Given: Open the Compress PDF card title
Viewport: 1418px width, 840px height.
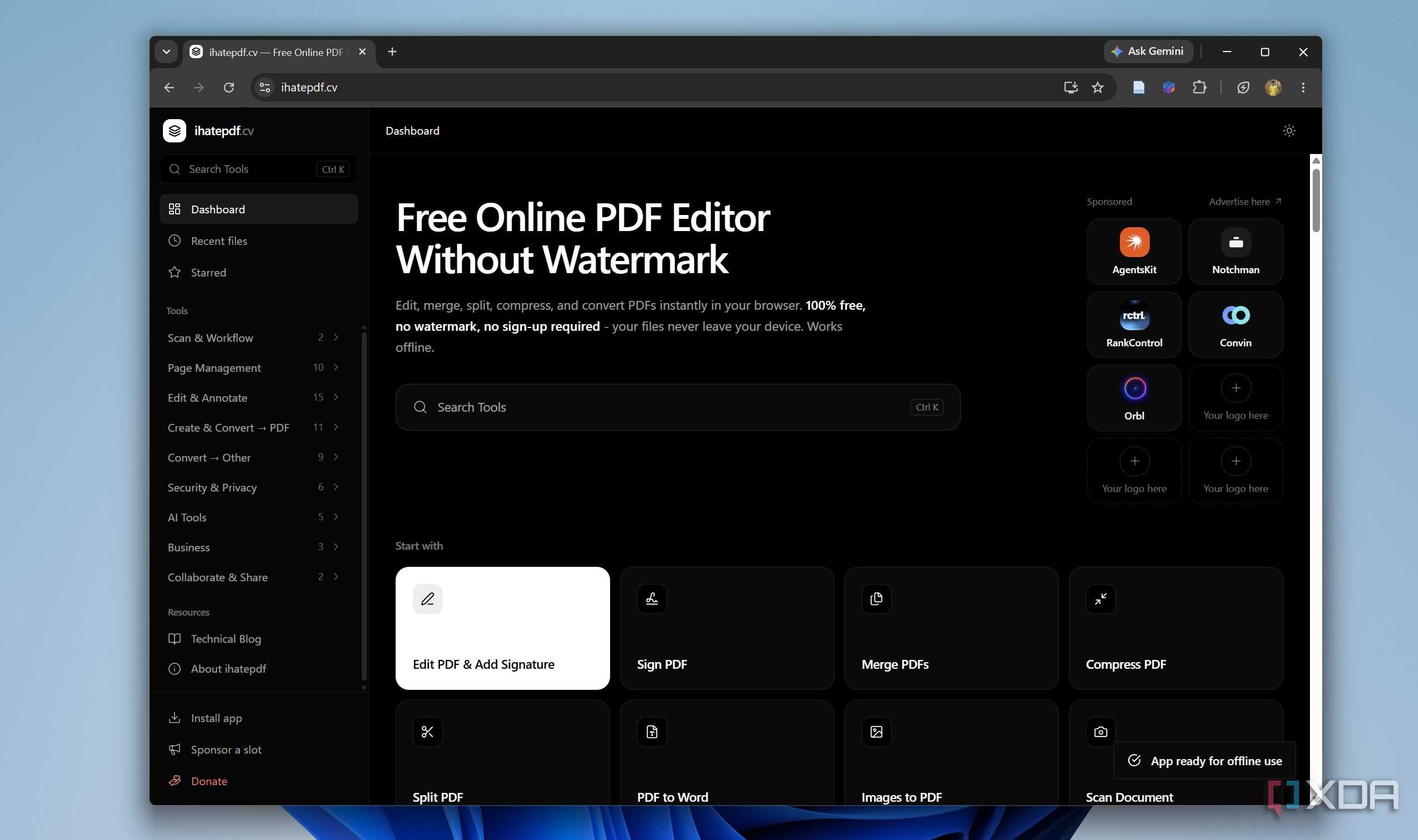Looking at the screenshot, I should tap(1126, 664).
